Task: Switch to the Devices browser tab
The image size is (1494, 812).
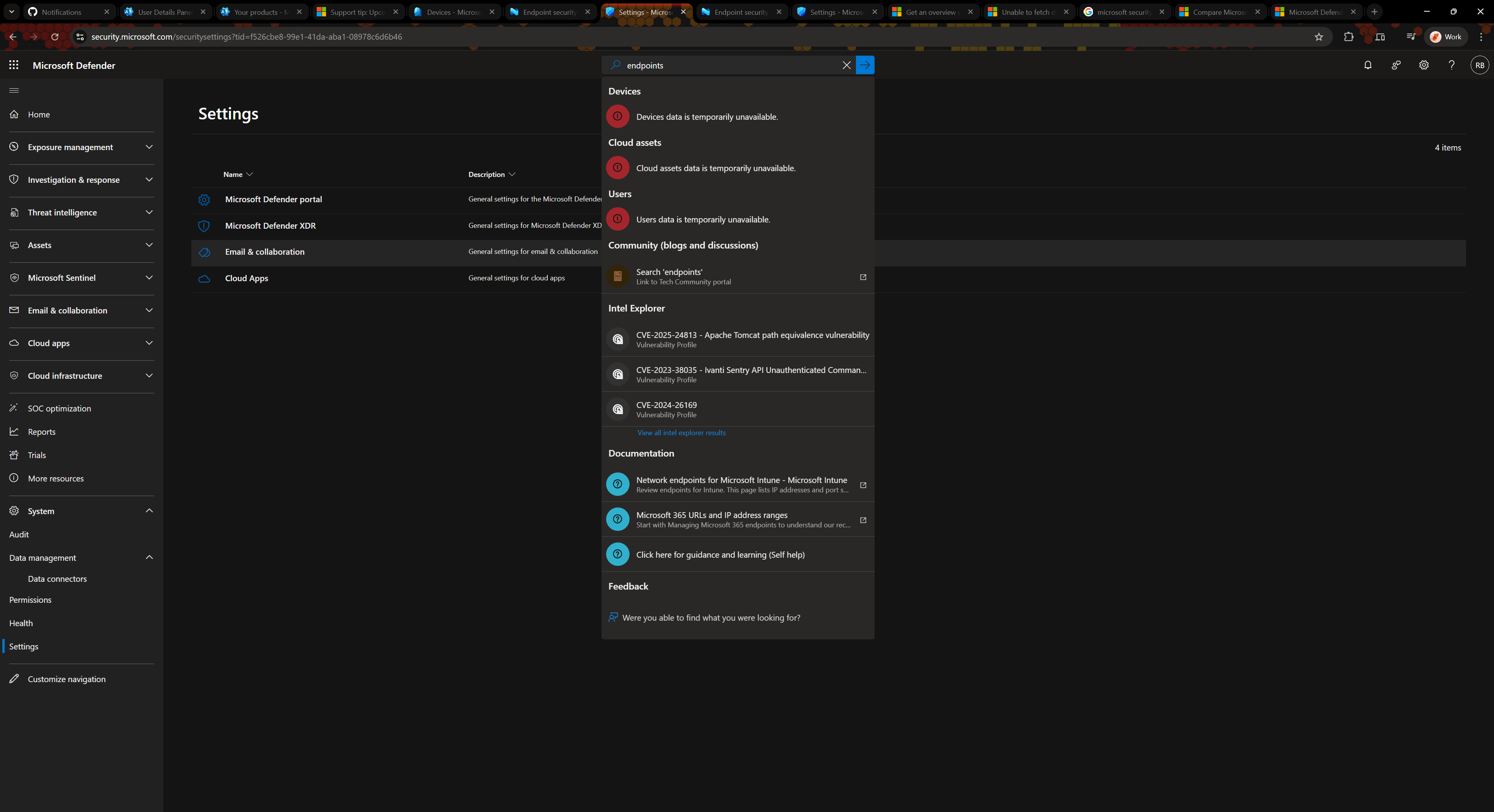Action: [453, 12]
